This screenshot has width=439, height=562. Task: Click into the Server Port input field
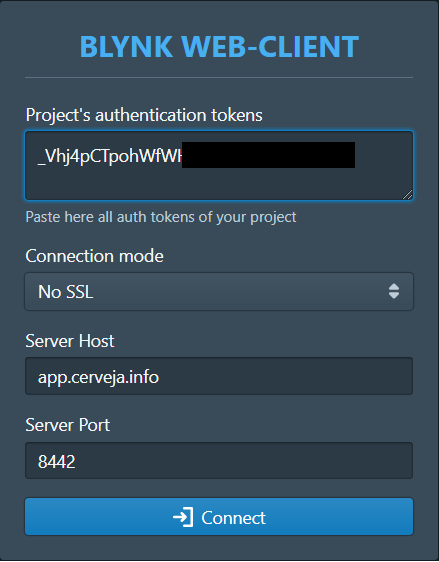pyautogui.click(x=219, y=461)
